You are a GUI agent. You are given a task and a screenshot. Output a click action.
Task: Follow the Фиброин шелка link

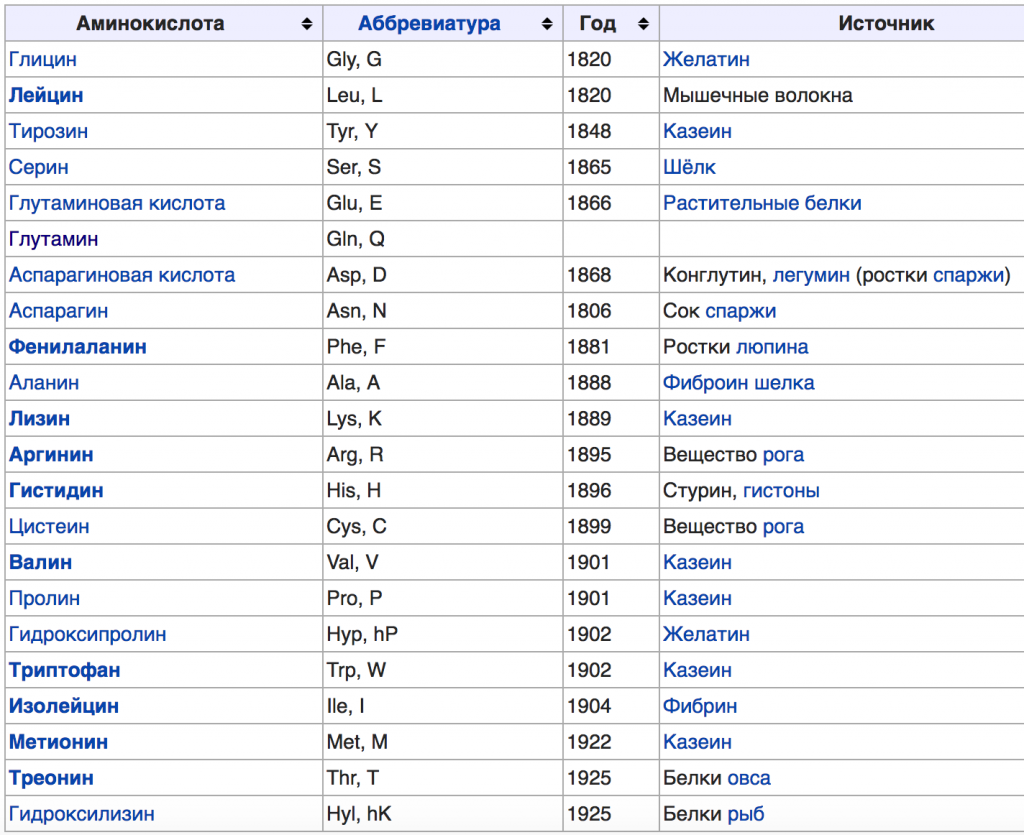coord(739,383)
